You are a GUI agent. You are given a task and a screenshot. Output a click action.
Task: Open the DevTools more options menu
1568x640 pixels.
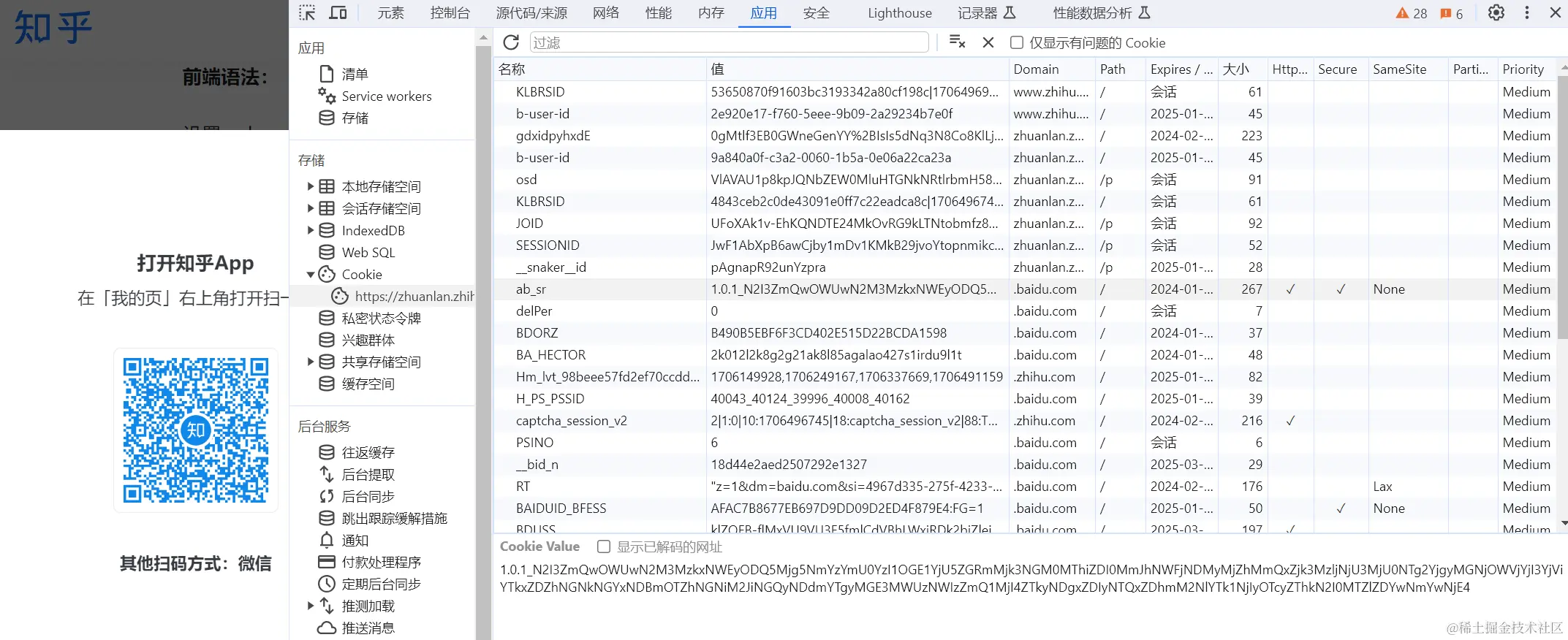point(1527,13)
